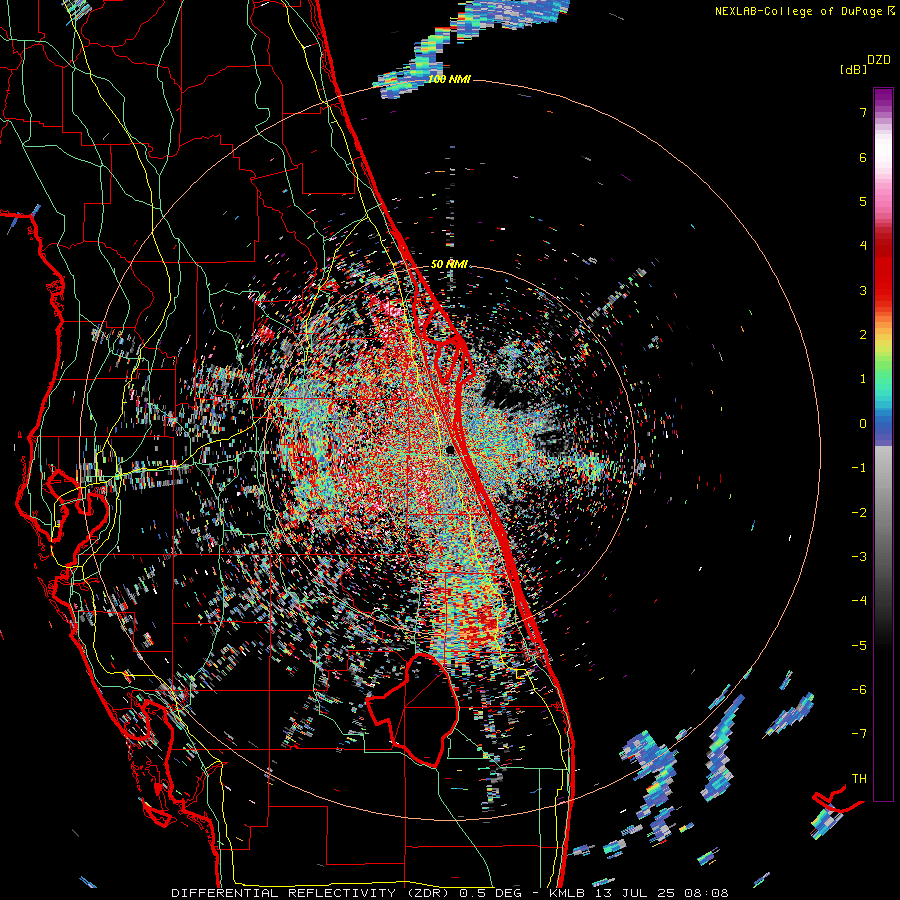The image size is (900, 900).
Task: Click the 0.5 DEG elevation text
Action: pyautogui.click(x=490, y=893)
